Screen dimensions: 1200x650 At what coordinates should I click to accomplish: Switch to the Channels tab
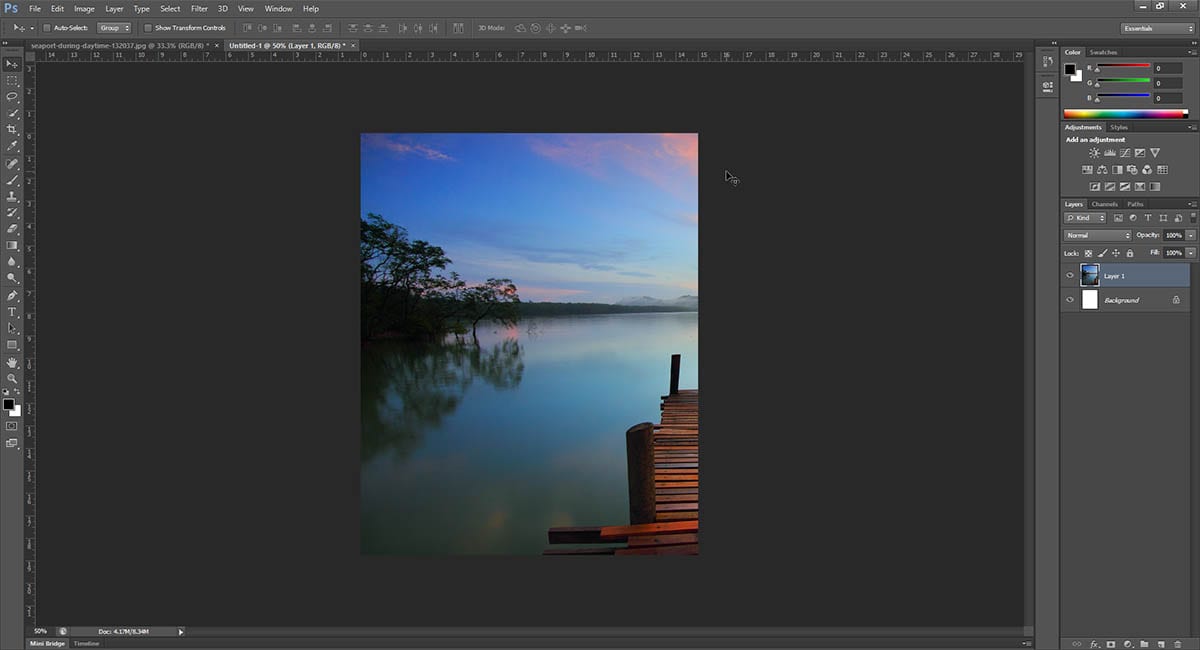click(x=1104, y=204)
